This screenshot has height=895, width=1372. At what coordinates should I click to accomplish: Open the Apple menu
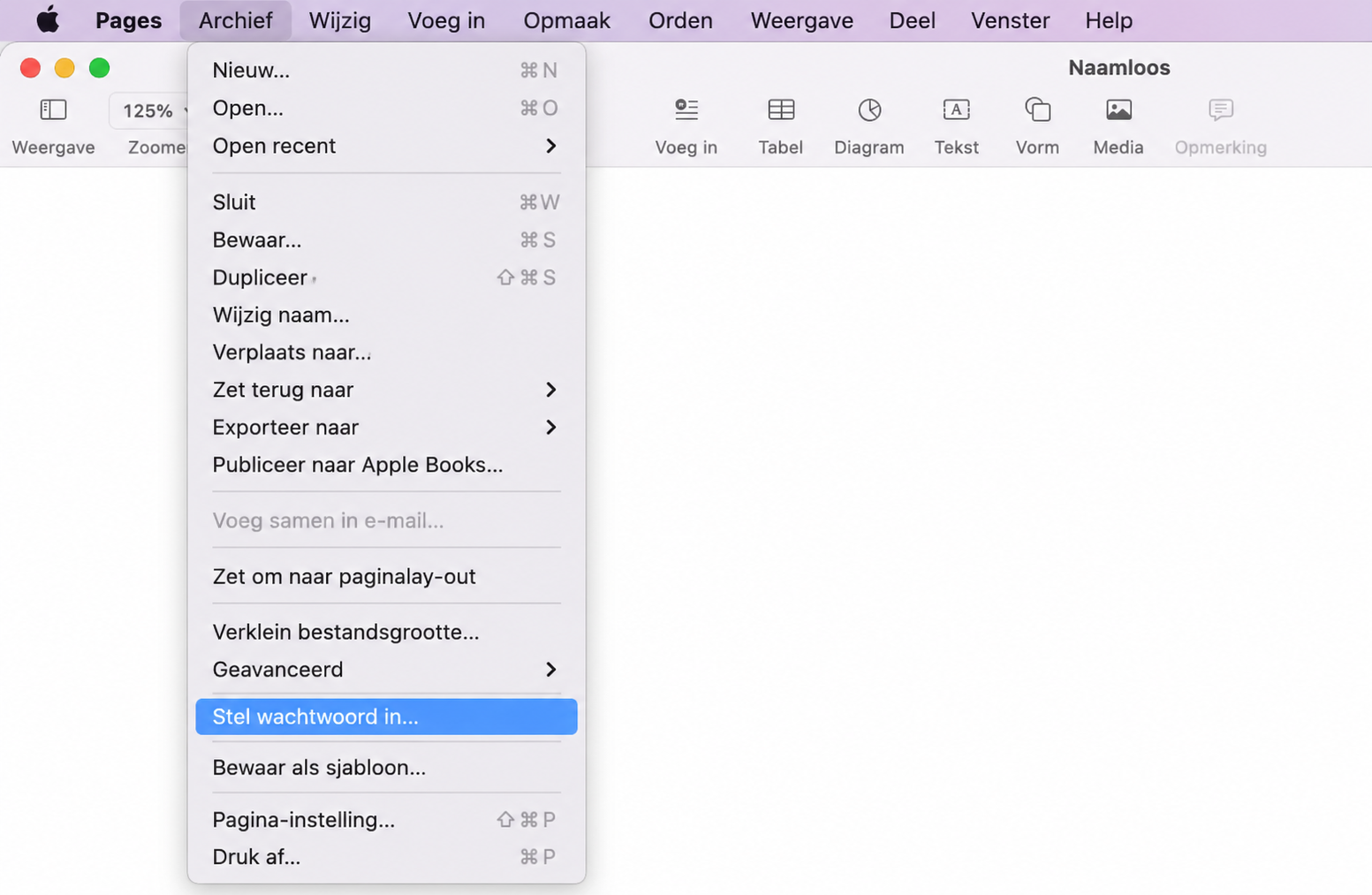click(x=48, y=19)
